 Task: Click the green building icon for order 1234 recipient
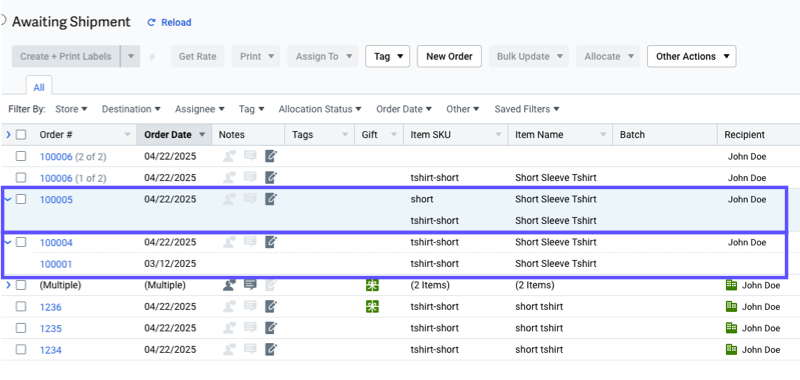click(x=731, y=349)
